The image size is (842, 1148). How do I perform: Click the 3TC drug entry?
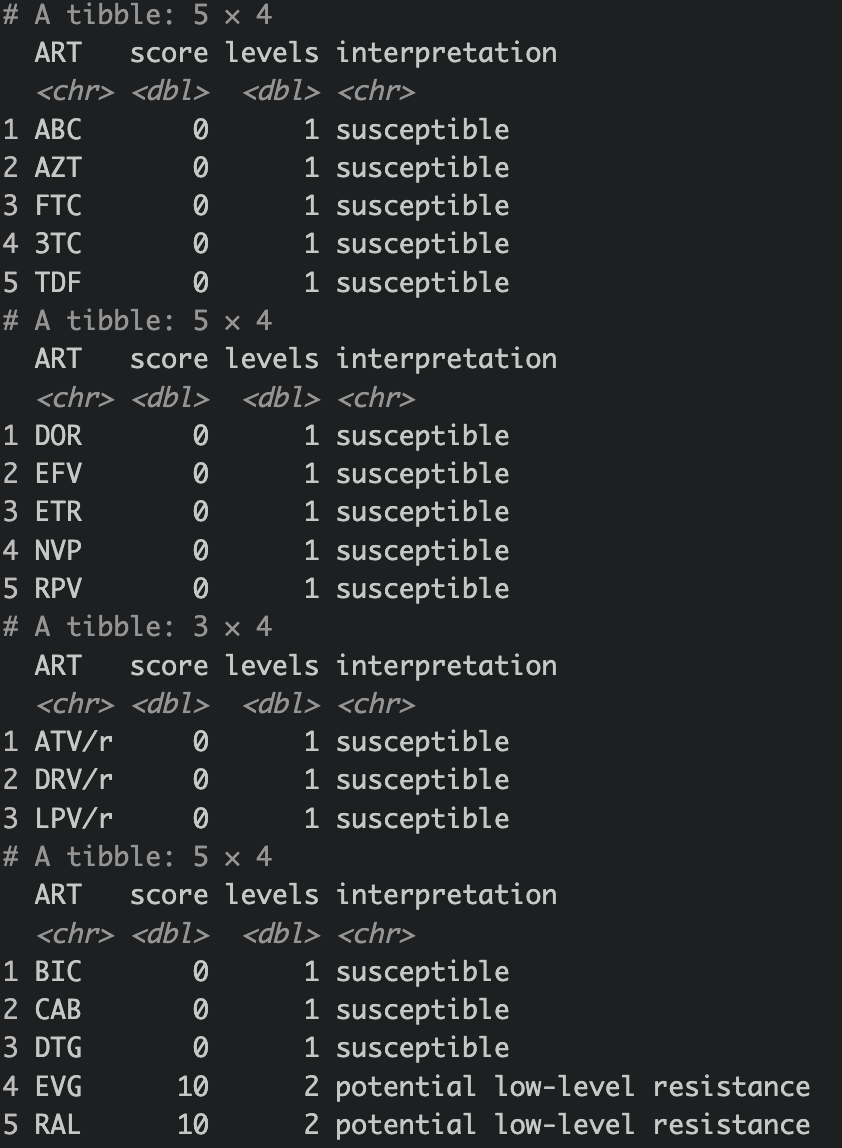[x=58, y=244]
